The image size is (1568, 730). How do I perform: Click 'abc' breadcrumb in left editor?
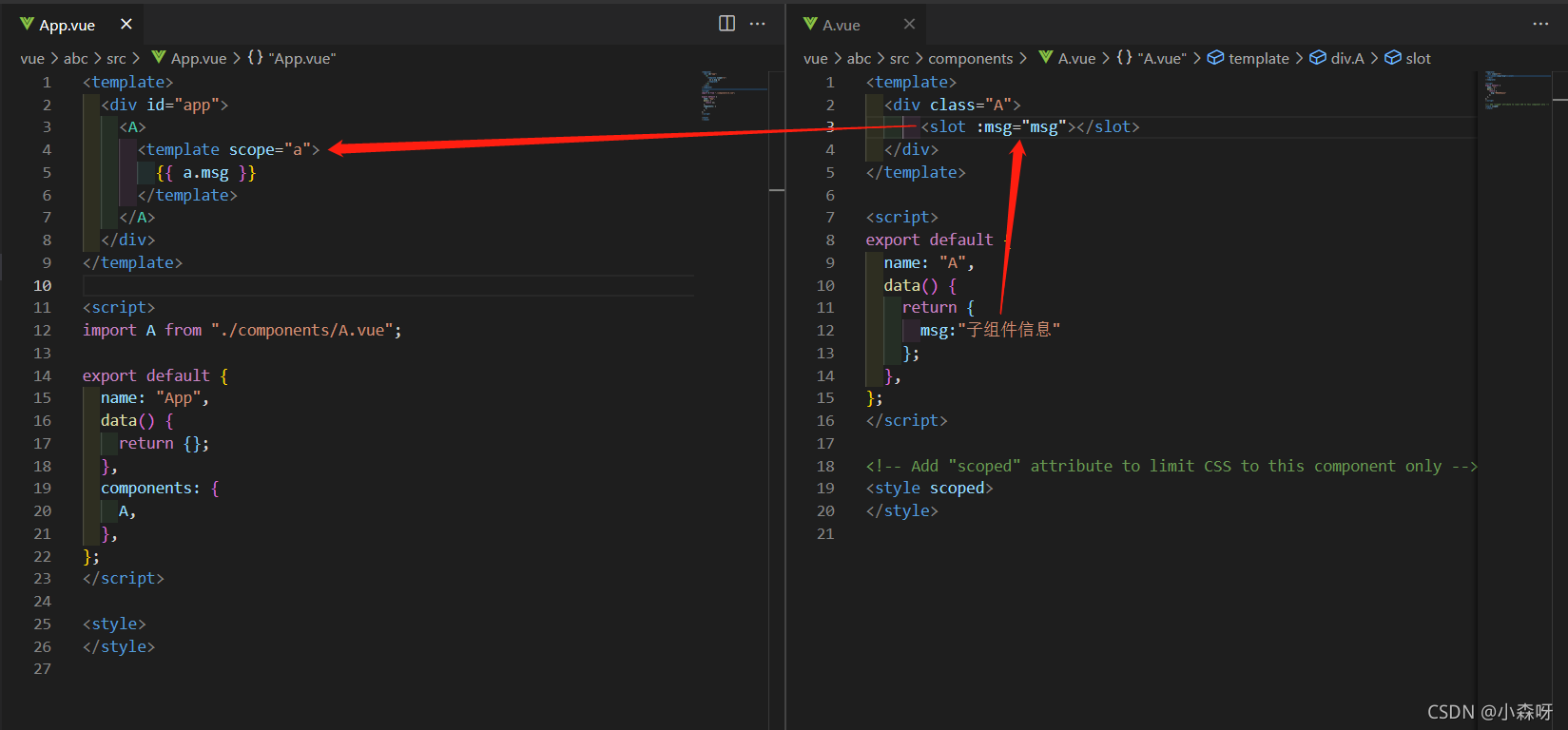coord(76,58)
